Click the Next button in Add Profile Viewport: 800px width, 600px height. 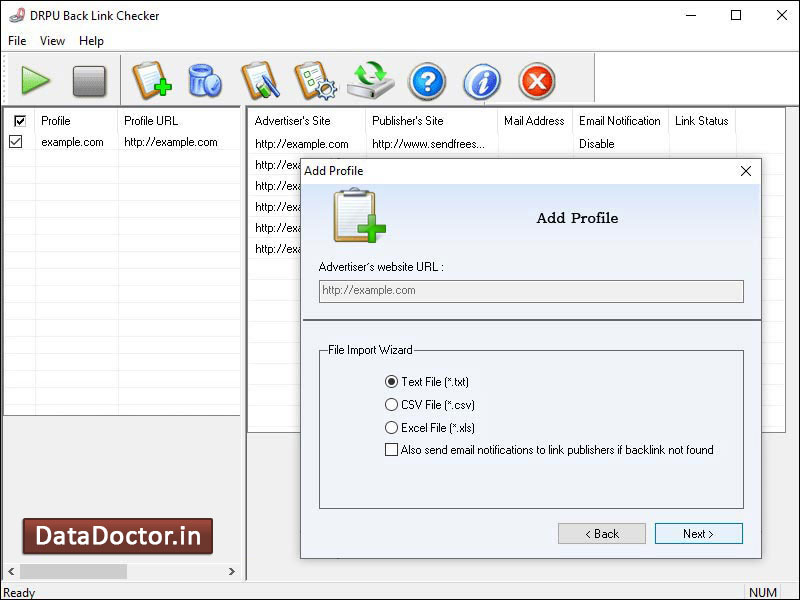[x=698, y=533]
